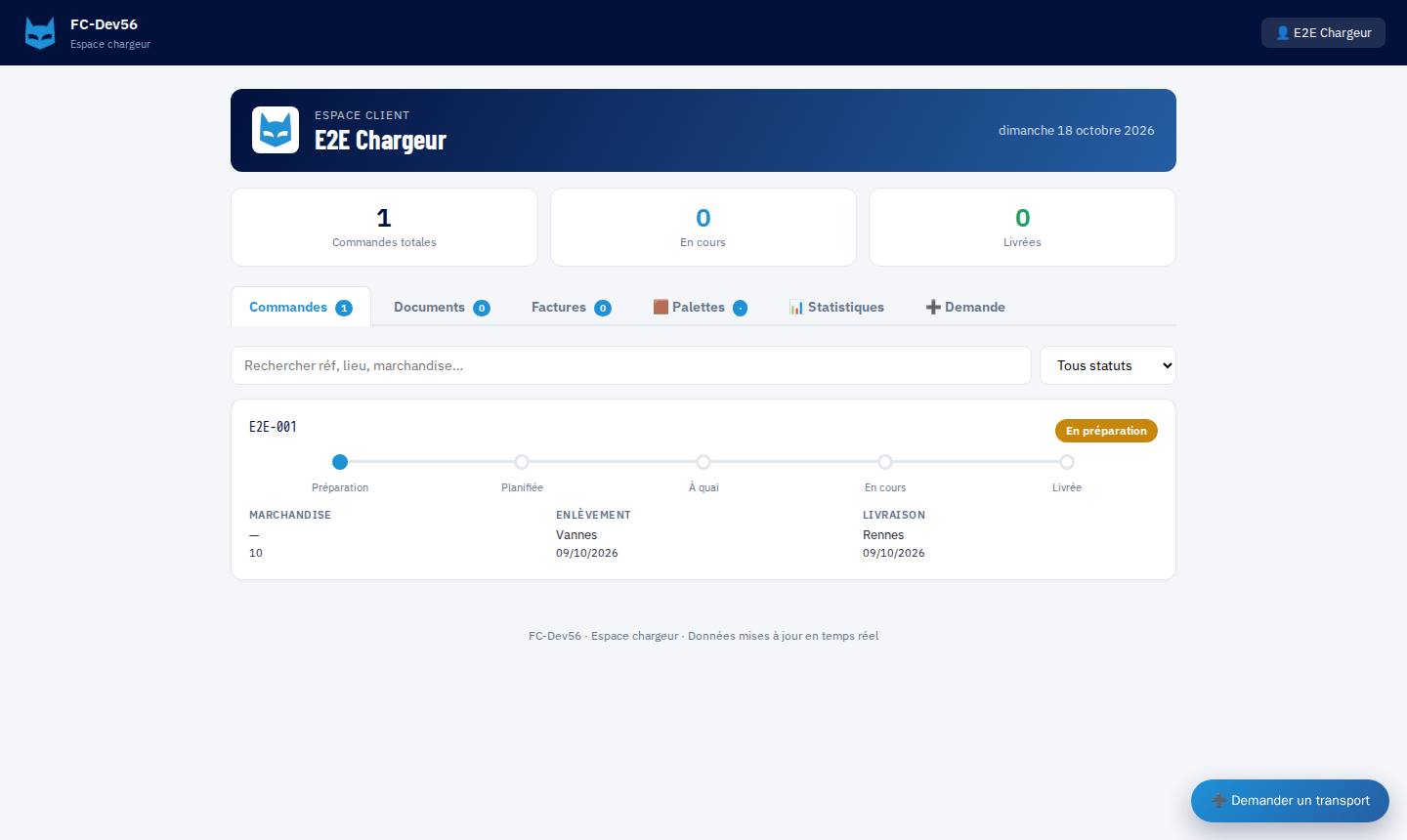This screenshot has width=1407, height=840.
Task: Click the Livrée step dot on the order timeline
Action: coord(1067,462)
